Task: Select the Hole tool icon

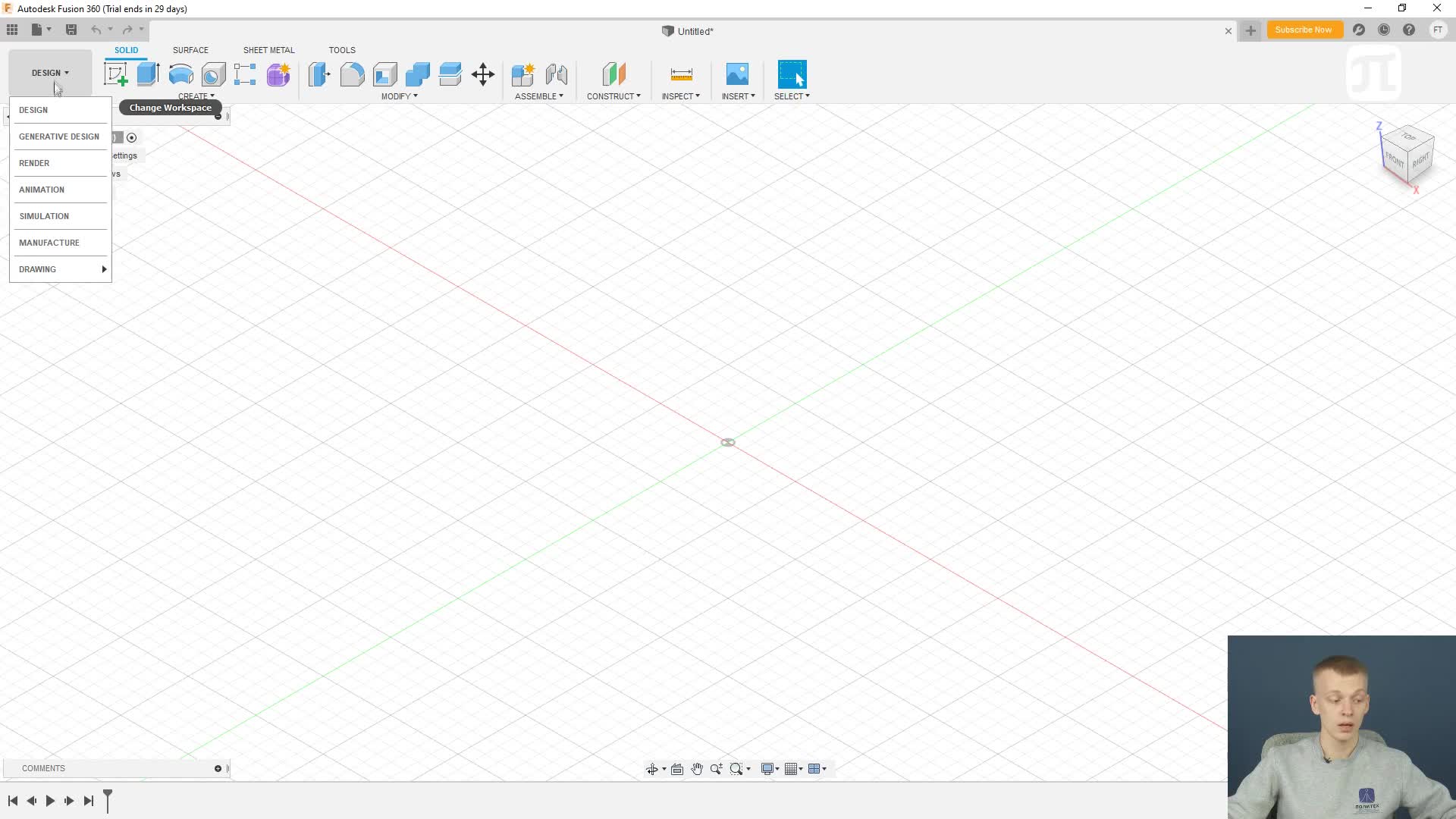Action: click(x=213, y=74)
